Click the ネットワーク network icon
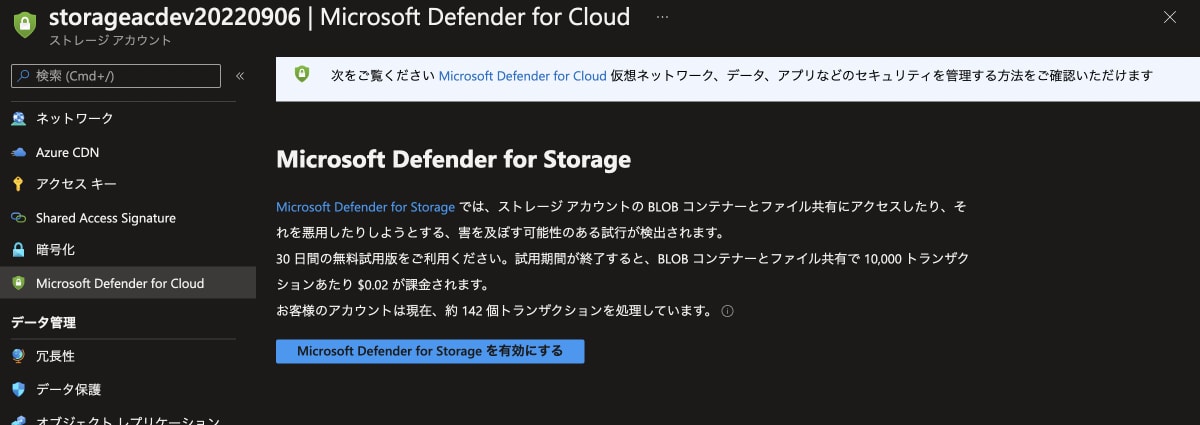 18,119
